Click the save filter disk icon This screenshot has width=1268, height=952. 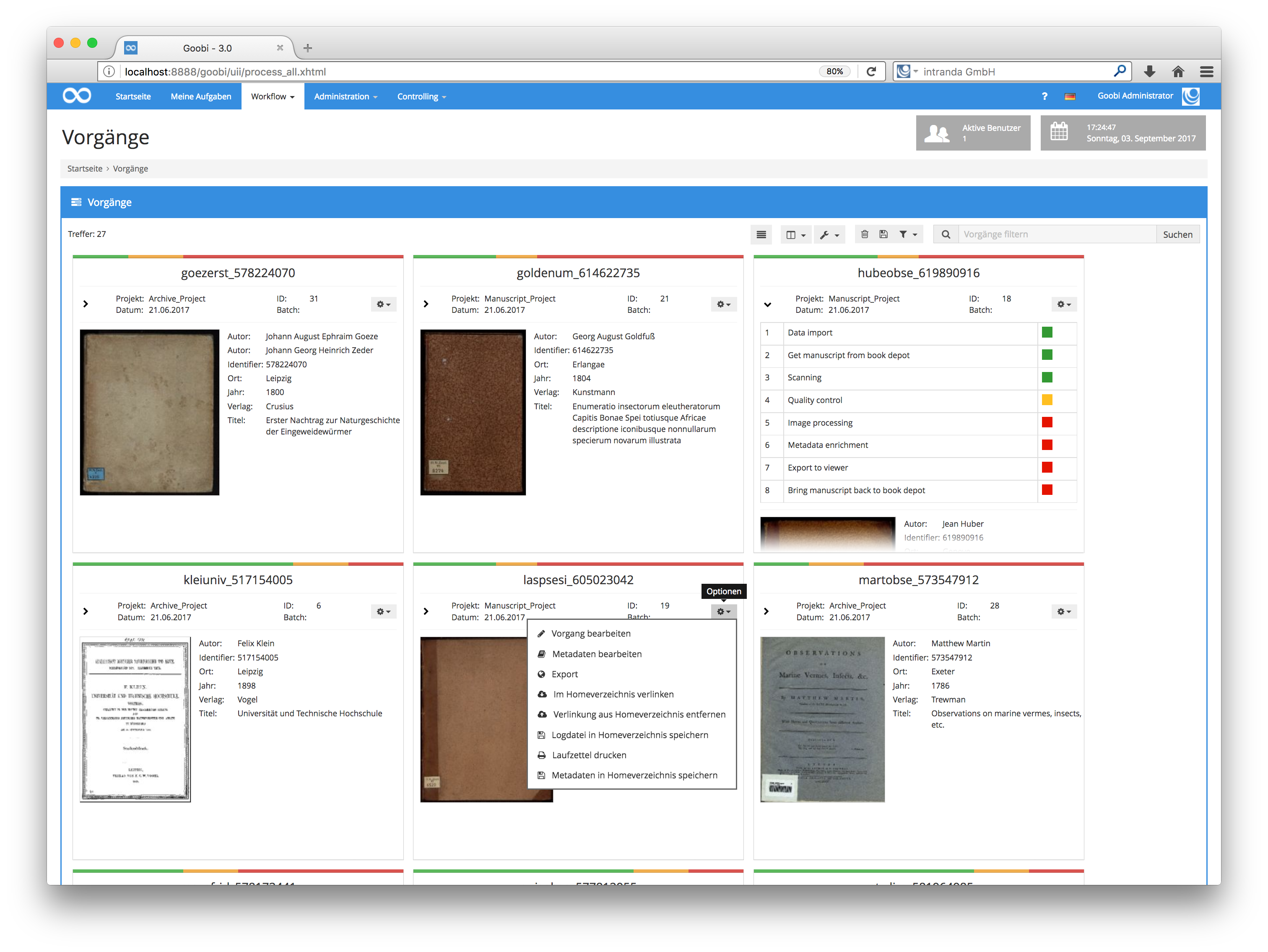pyautogui.click(x=883, y=234)
